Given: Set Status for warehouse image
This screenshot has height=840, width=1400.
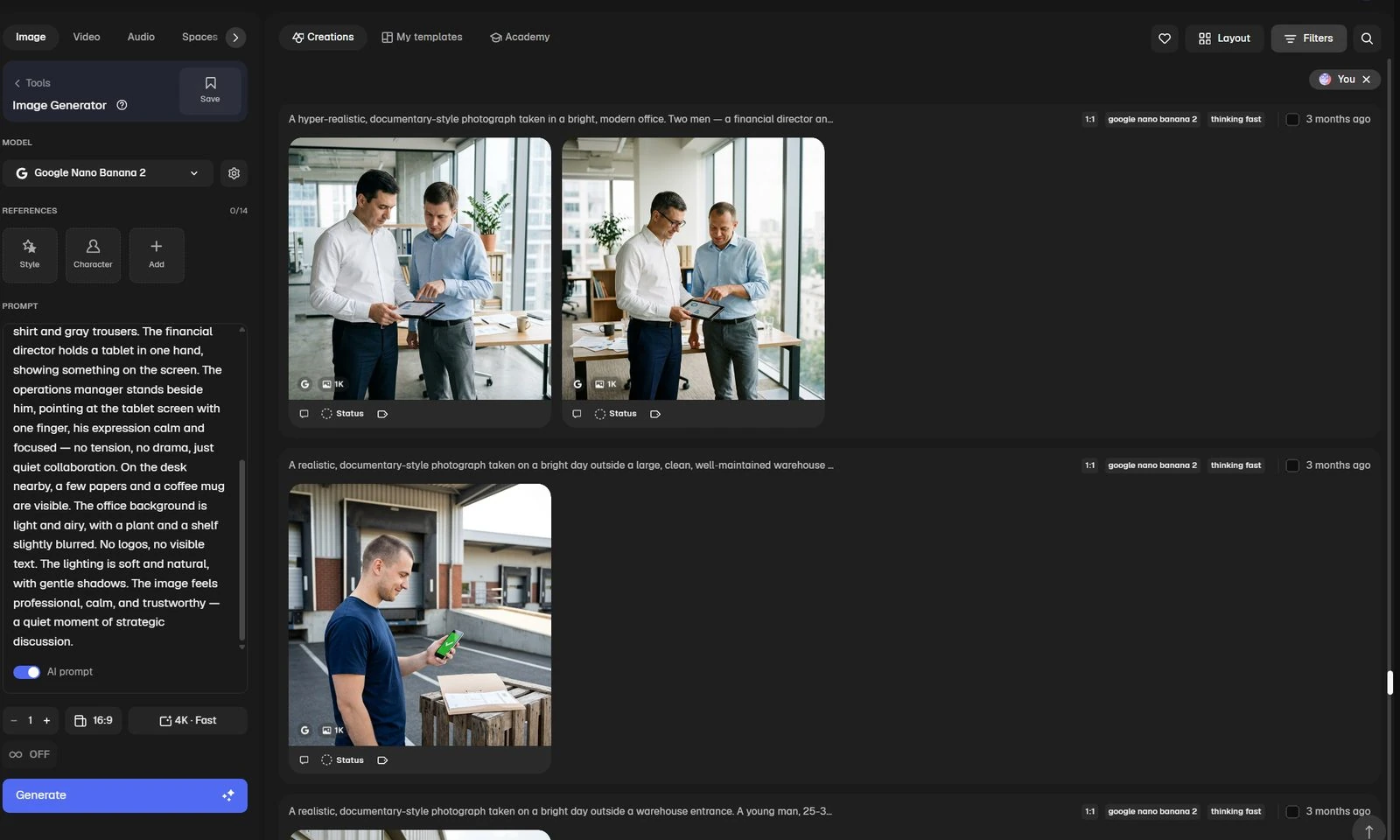Looking at the screenshot, I should click(342, 760).
